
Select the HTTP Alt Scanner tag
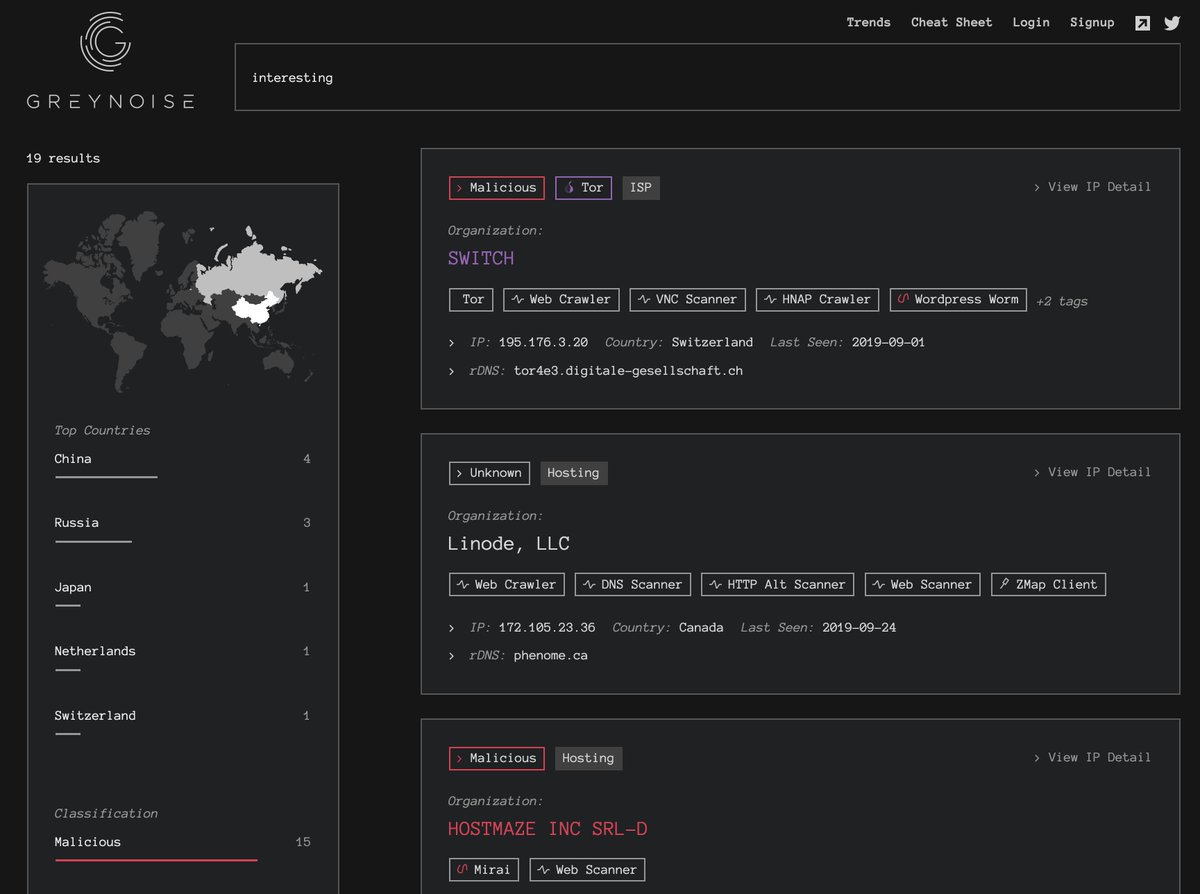coord(778,584)
